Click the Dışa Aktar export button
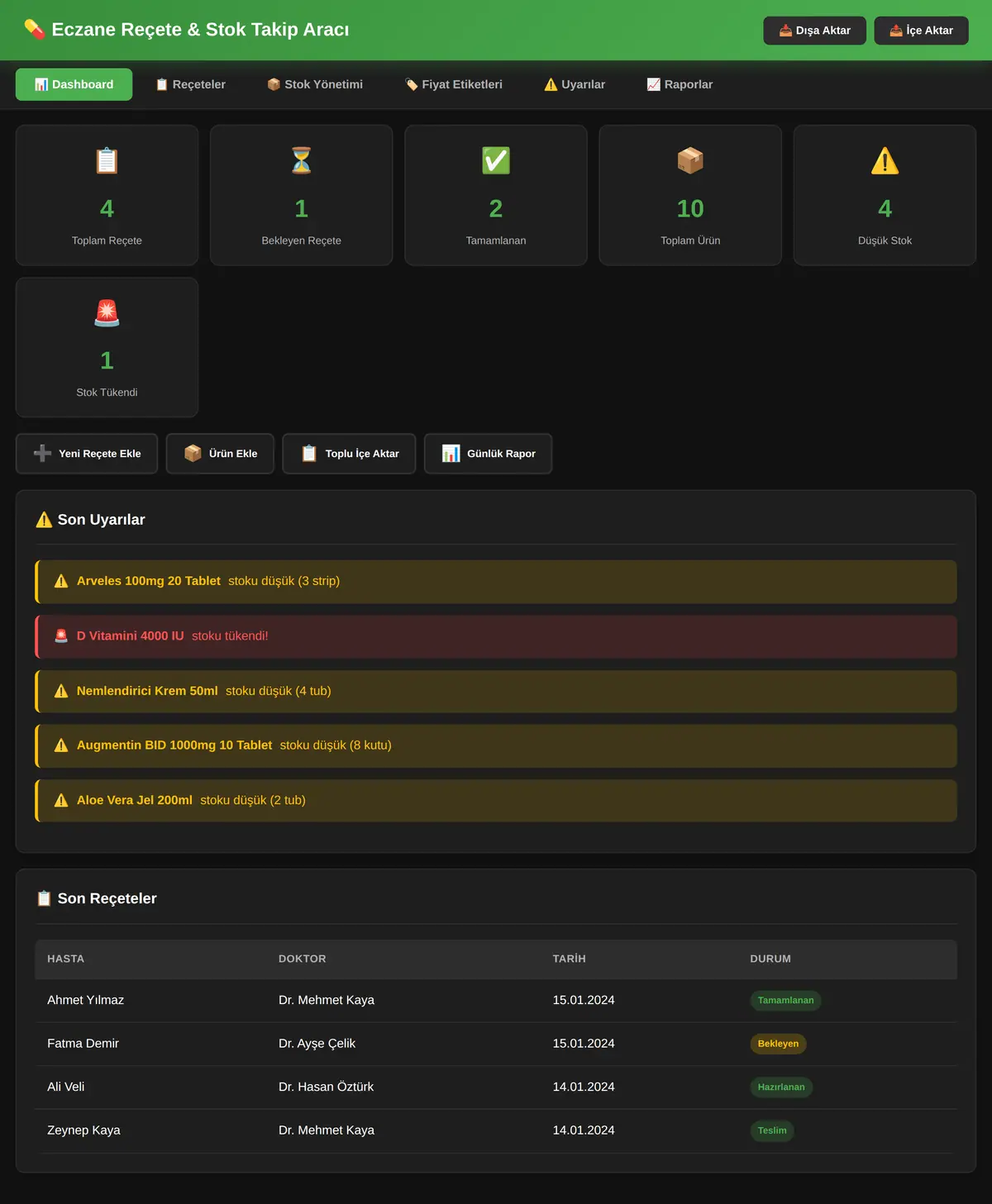 tap(814, 31)
